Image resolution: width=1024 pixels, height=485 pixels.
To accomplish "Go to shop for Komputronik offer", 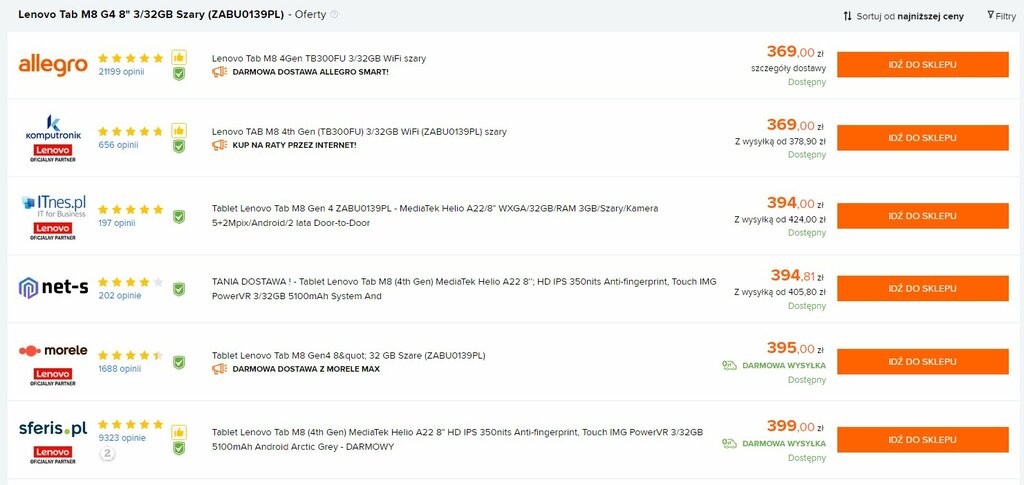I will 923,138.
